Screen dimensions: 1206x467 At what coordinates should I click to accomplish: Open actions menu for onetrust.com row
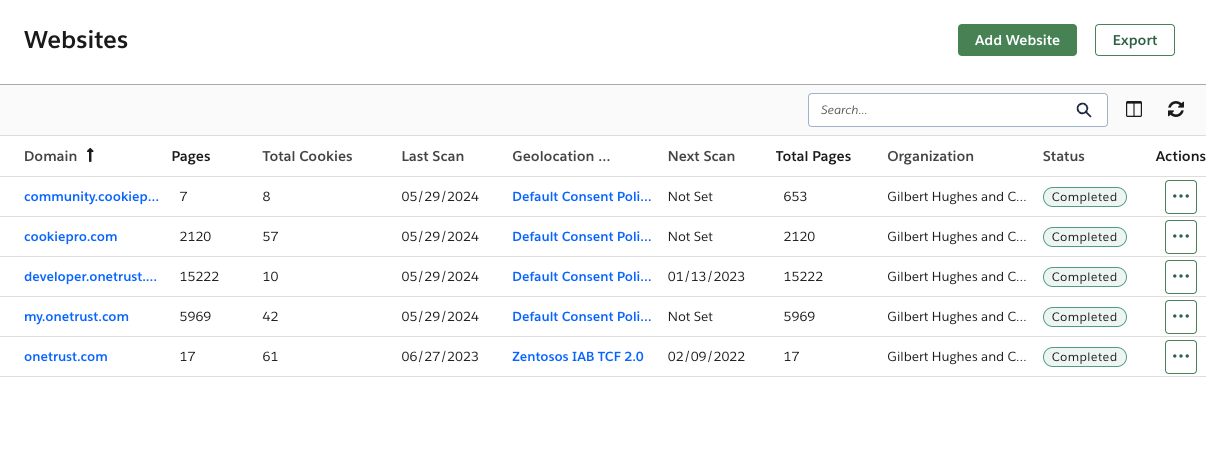tap(1180, 357)
